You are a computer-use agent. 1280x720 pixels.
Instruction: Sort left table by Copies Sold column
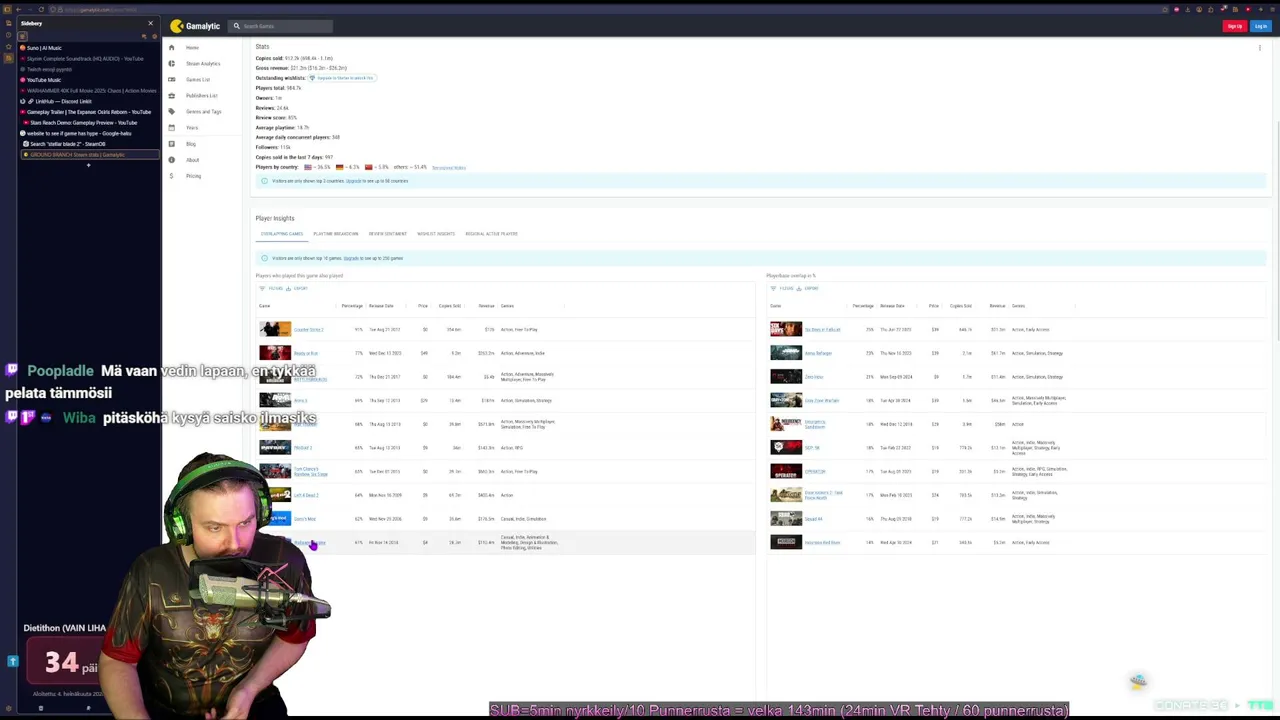point(449,306)
